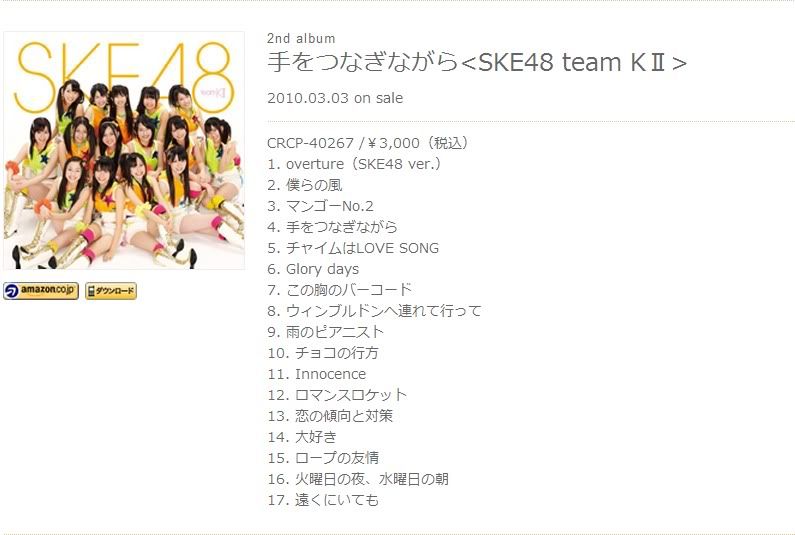Select track 17 遠くにいても
The width and height of the screenshot is (795, 535).
pos(323,500)
